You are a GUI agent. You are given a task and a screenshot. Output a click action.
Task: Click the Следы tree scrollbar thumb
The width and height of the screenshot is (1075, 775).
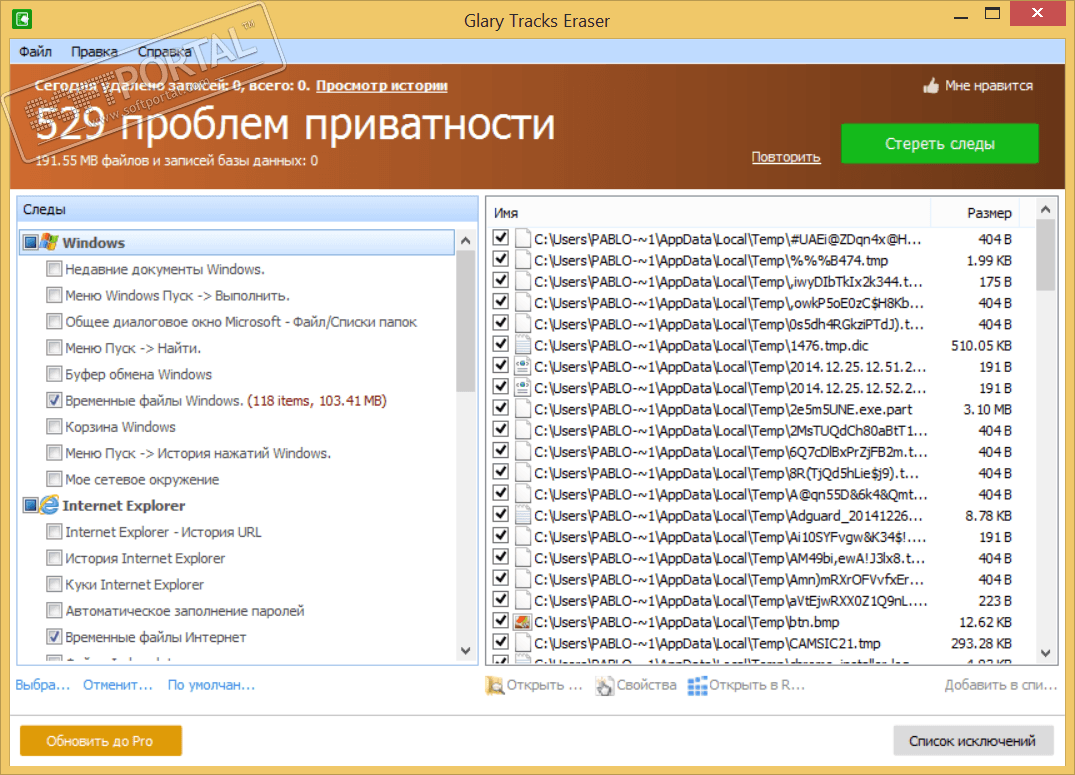coord(466,321)
